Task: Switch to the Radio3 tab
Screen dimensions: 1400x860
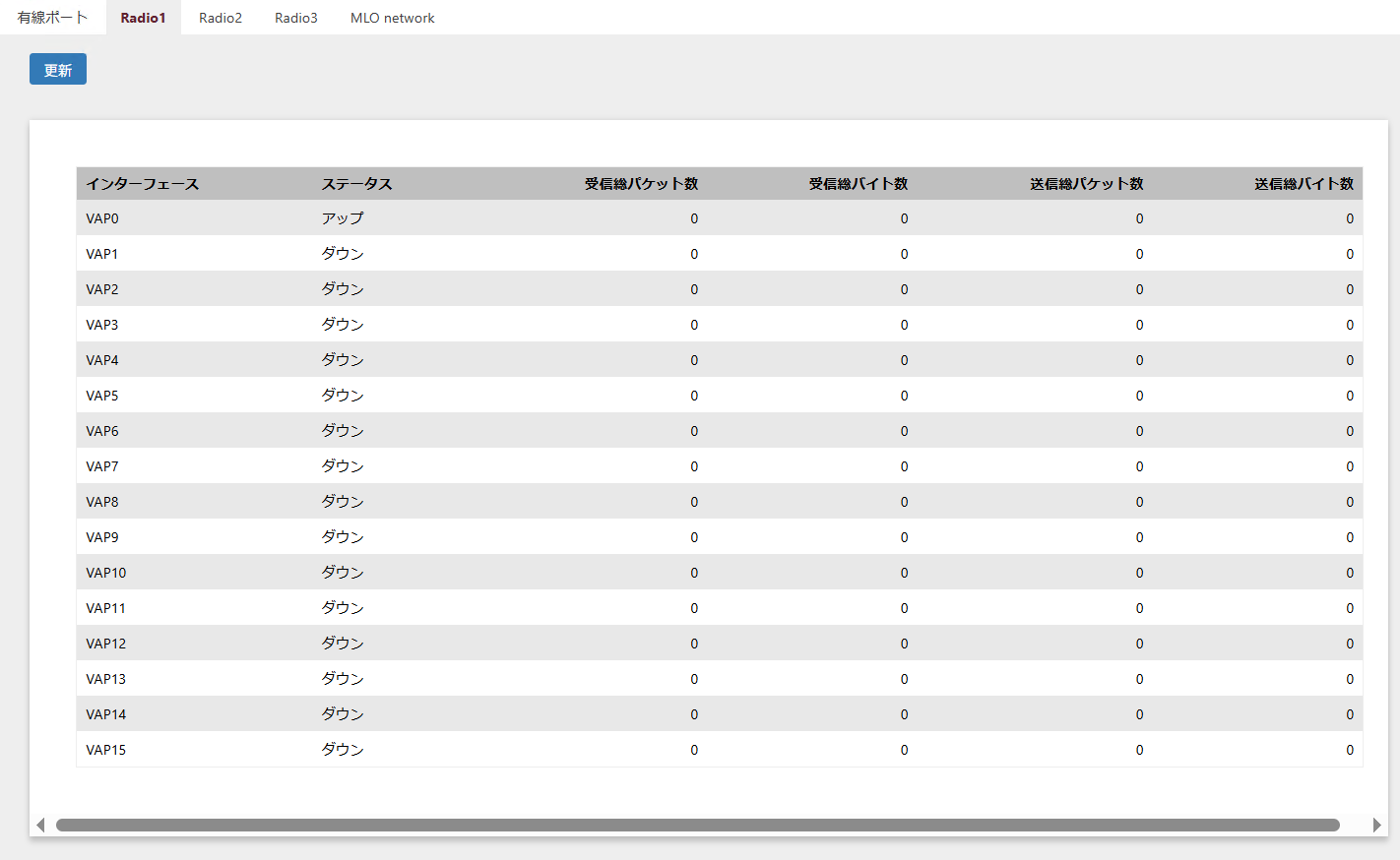Action: pos(296,18)
